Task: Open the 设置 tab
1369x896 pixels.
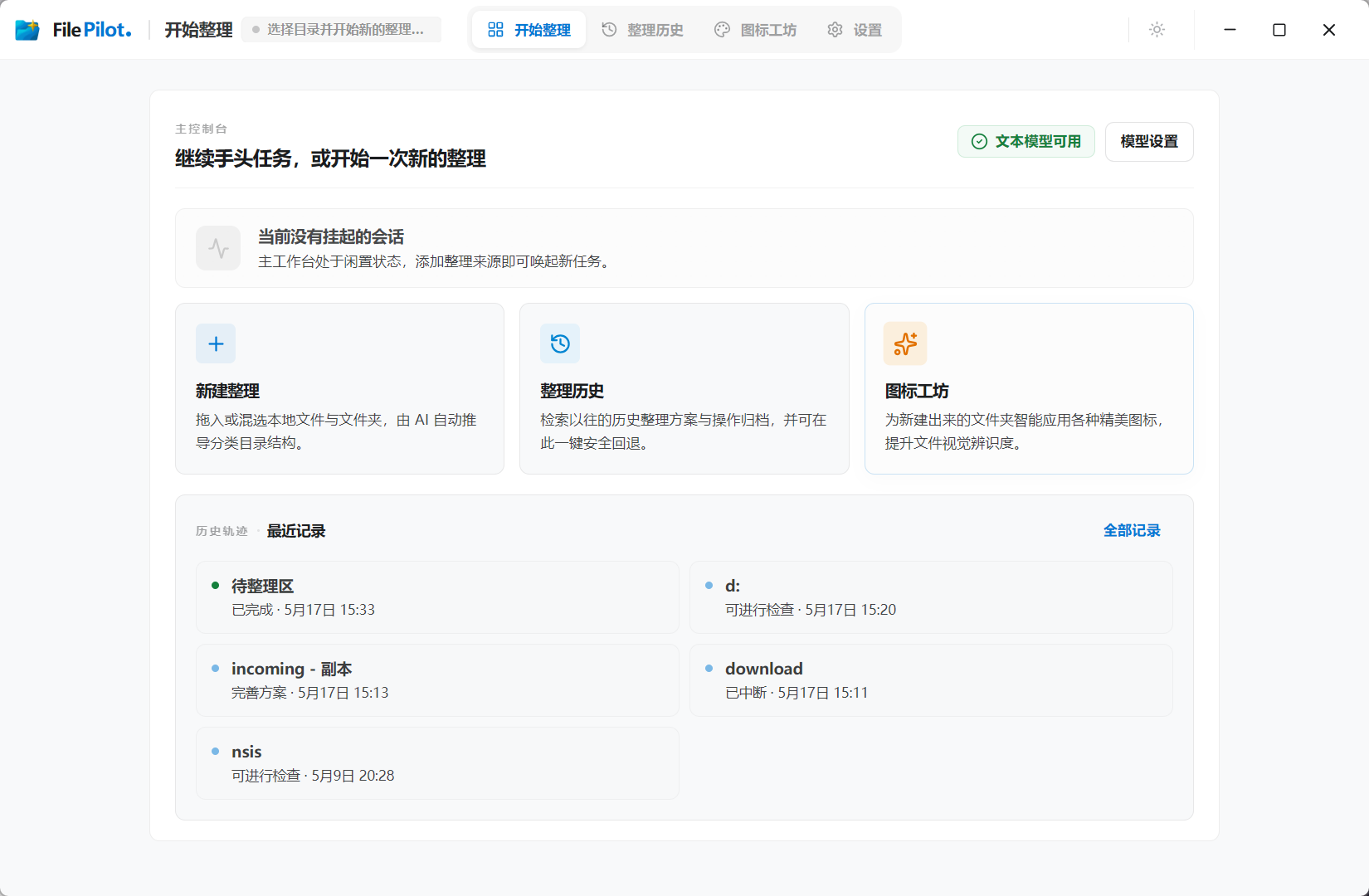Action: pyautogui.click(x=855, y=30)
